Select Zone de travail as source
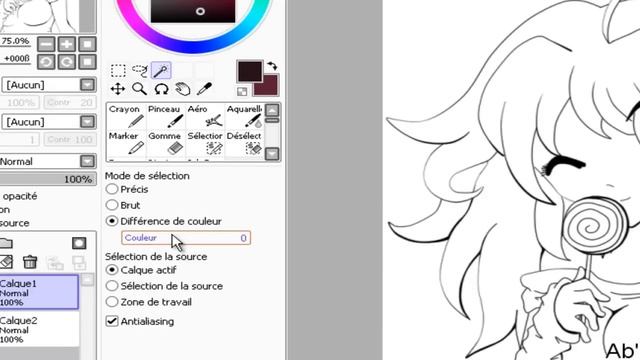 (x=112, y=302)
